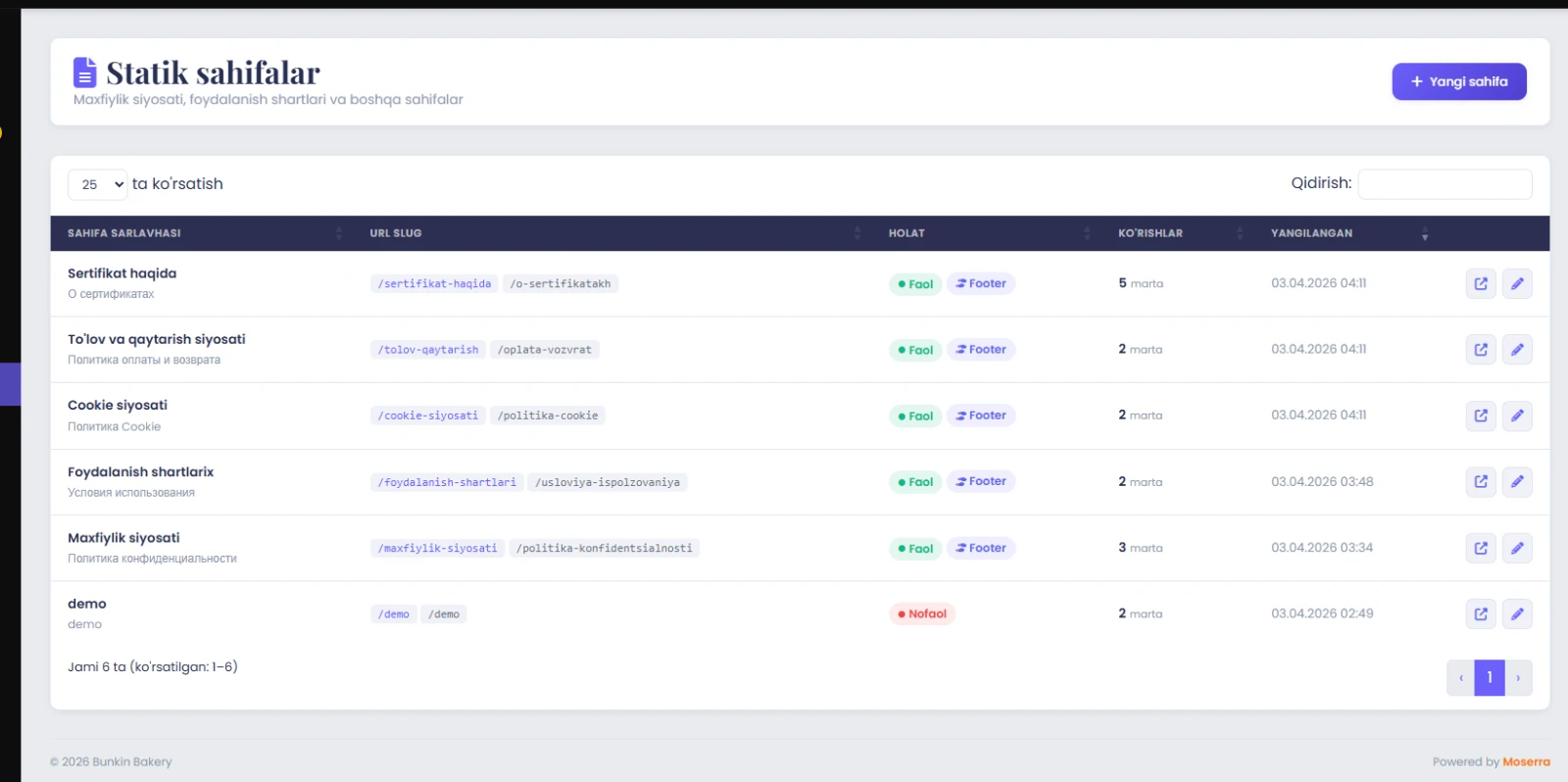This screenshot has height=782, width=1568.
Task: Sort by Sahifa Sarlavhasi column
Action: pyautogui.click(x=124, y=233)
